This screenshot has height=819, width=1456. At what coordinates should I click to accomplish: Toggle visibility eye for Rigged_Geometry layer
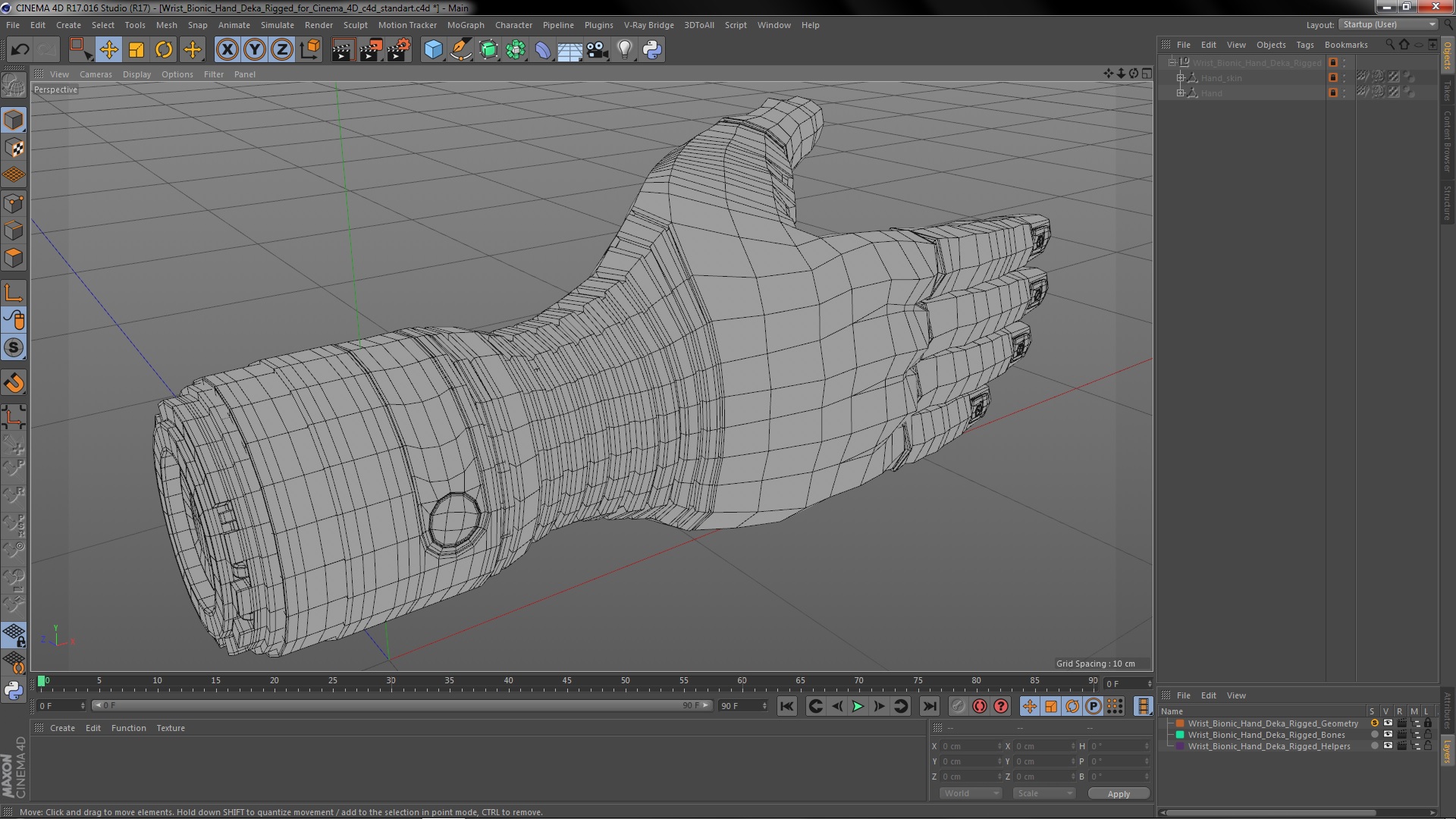(1388, 723)
